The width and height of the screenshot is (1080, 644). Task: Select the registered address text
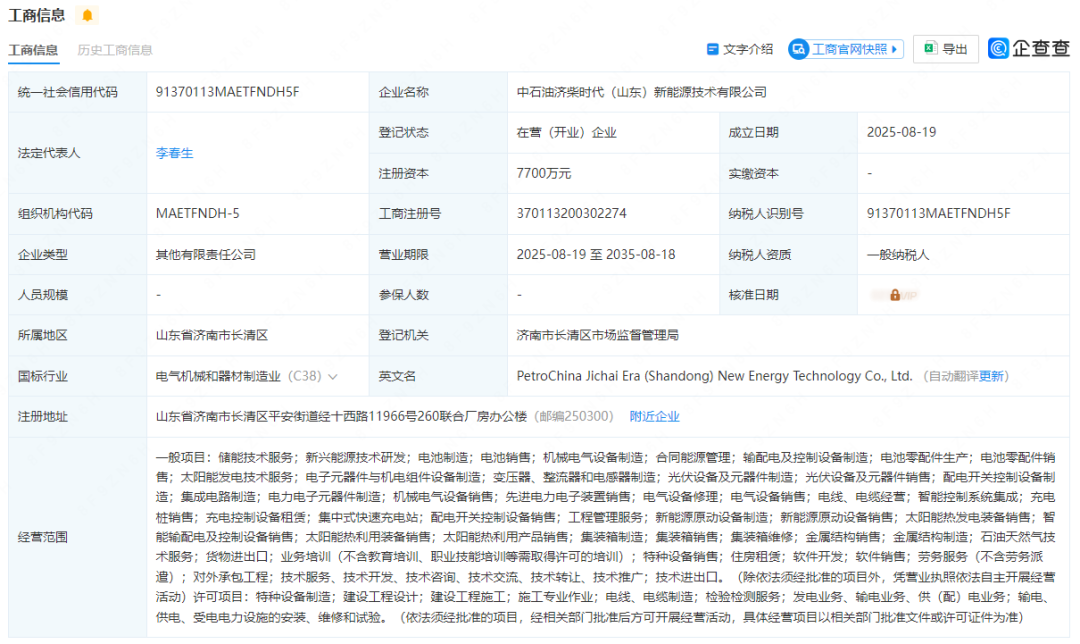click(341, 417)
